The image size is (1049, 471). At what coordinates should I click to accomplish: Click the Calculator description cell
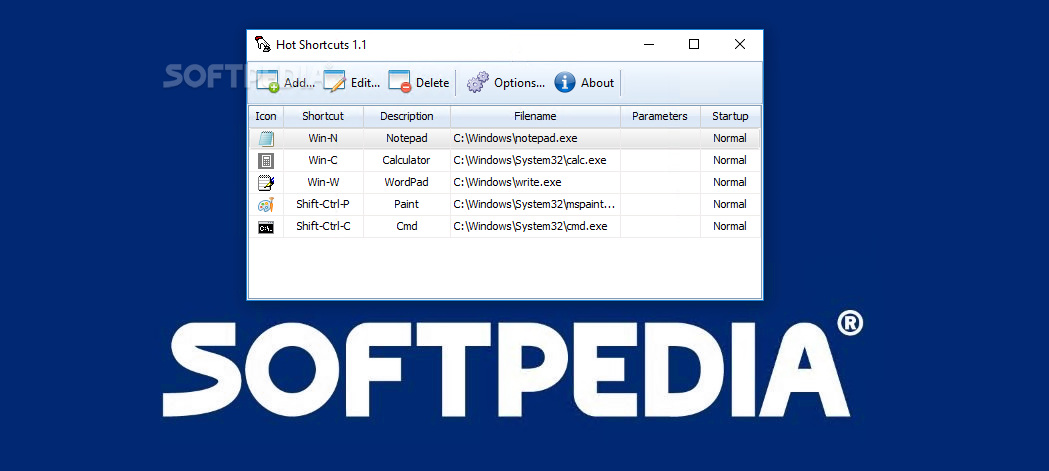click(x=407, y=161)
